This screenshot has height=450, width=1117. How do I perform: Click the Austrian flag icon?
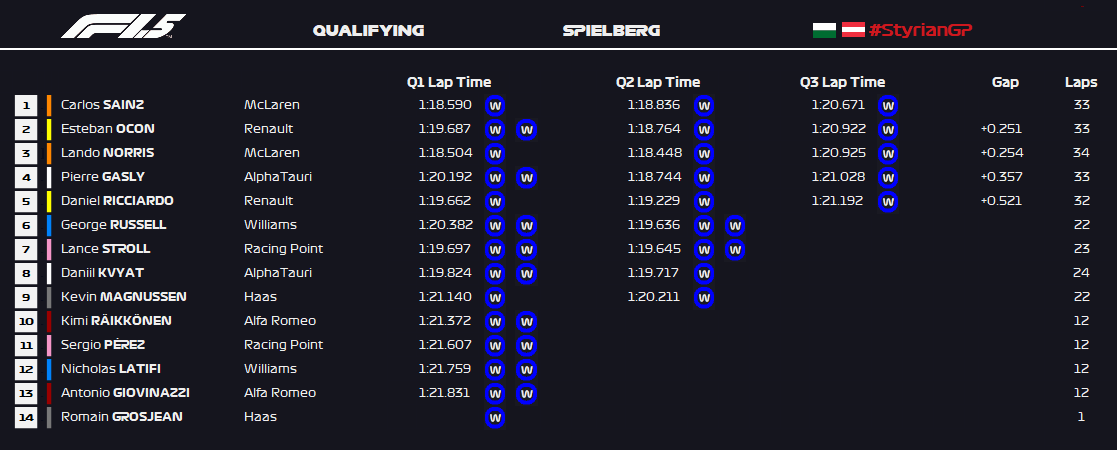[853, 30]
